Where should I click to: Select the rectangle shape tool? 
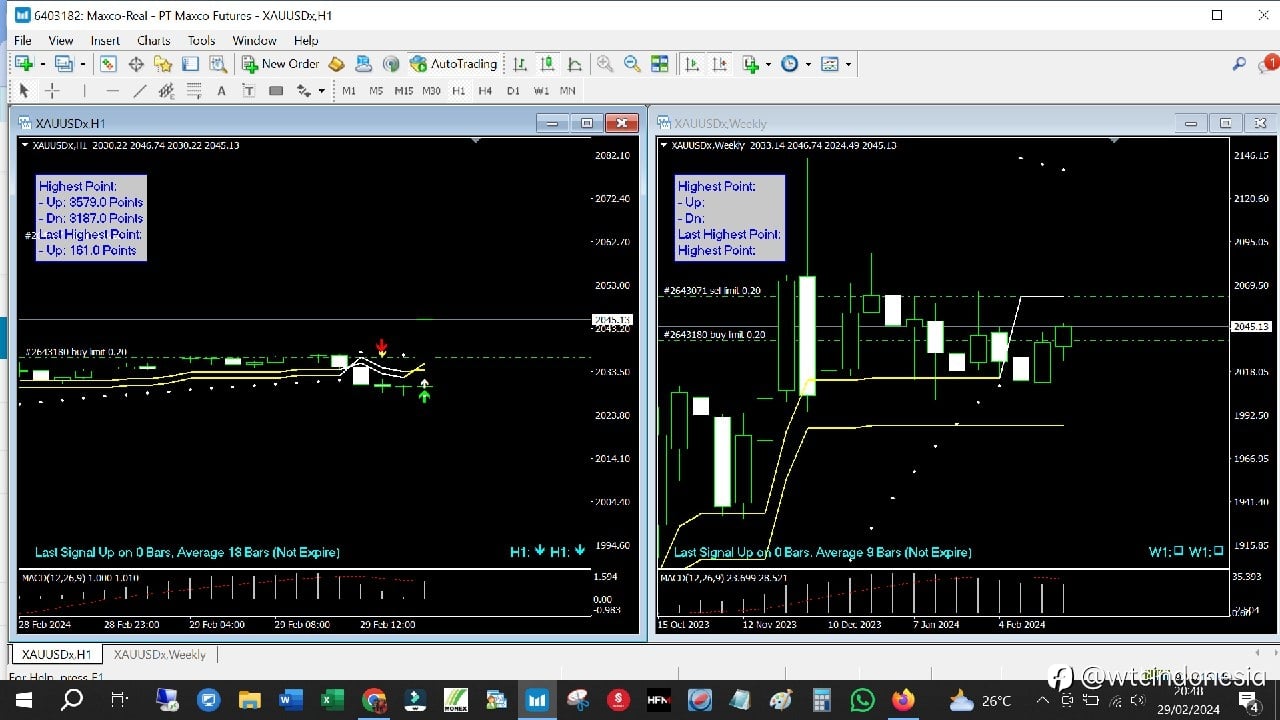coord(276,91)
